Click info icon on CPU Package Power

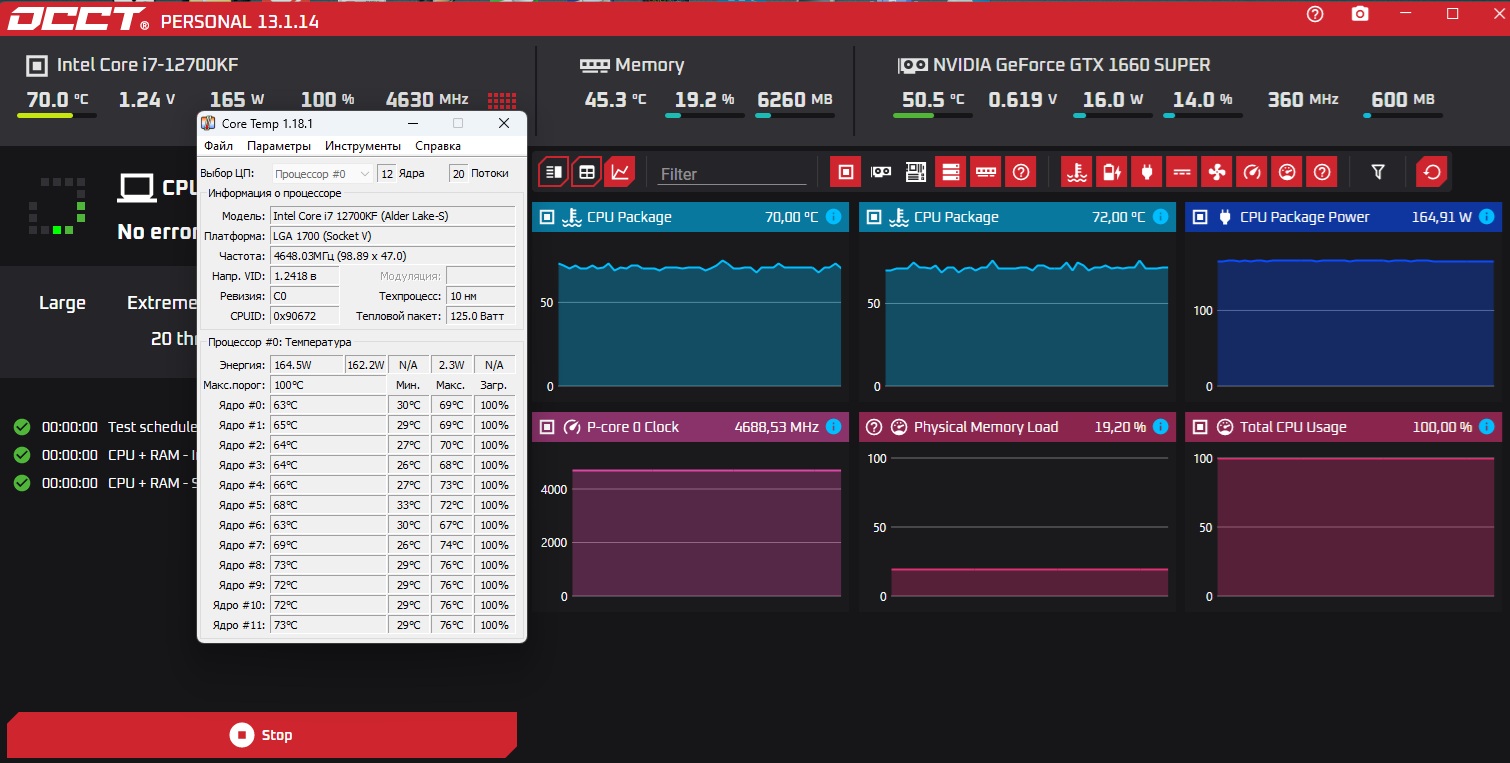coord(1486,217)
